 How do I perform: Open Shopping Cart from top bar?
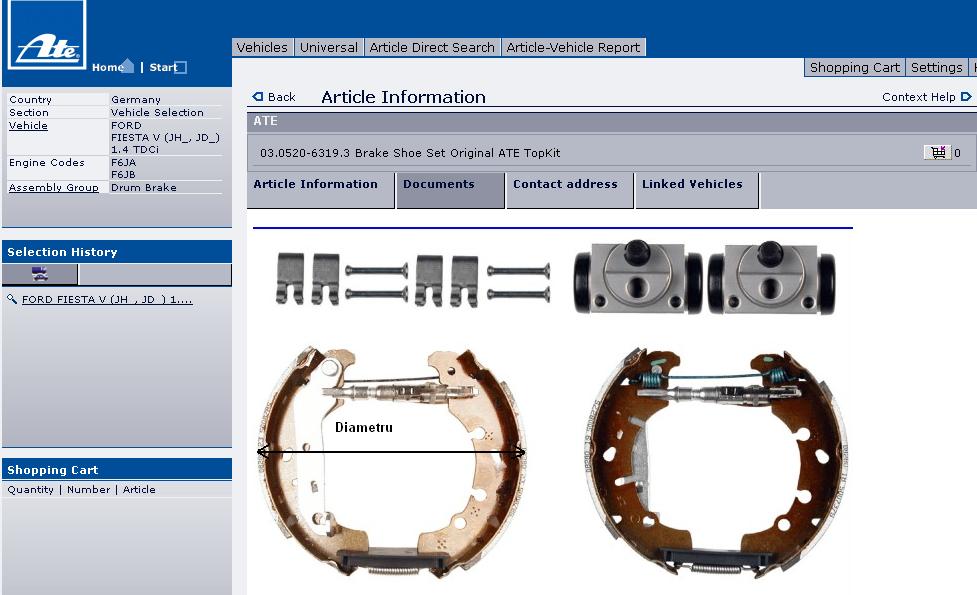(854, 67)
